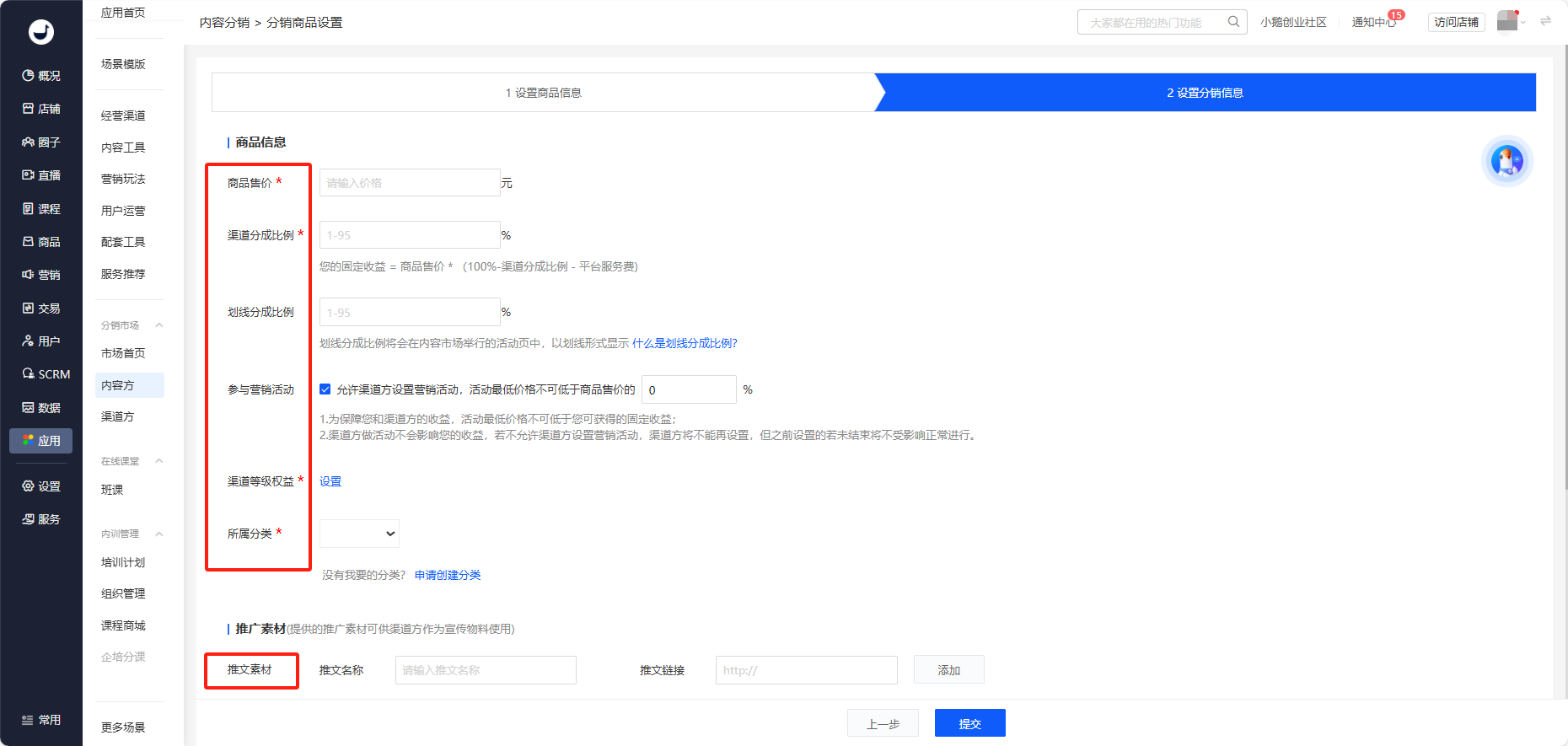Uncheck 允许渠道方设置营销活动 checkbox
This screenshot has width=1568, height=746.
click(x=325, y=389)
